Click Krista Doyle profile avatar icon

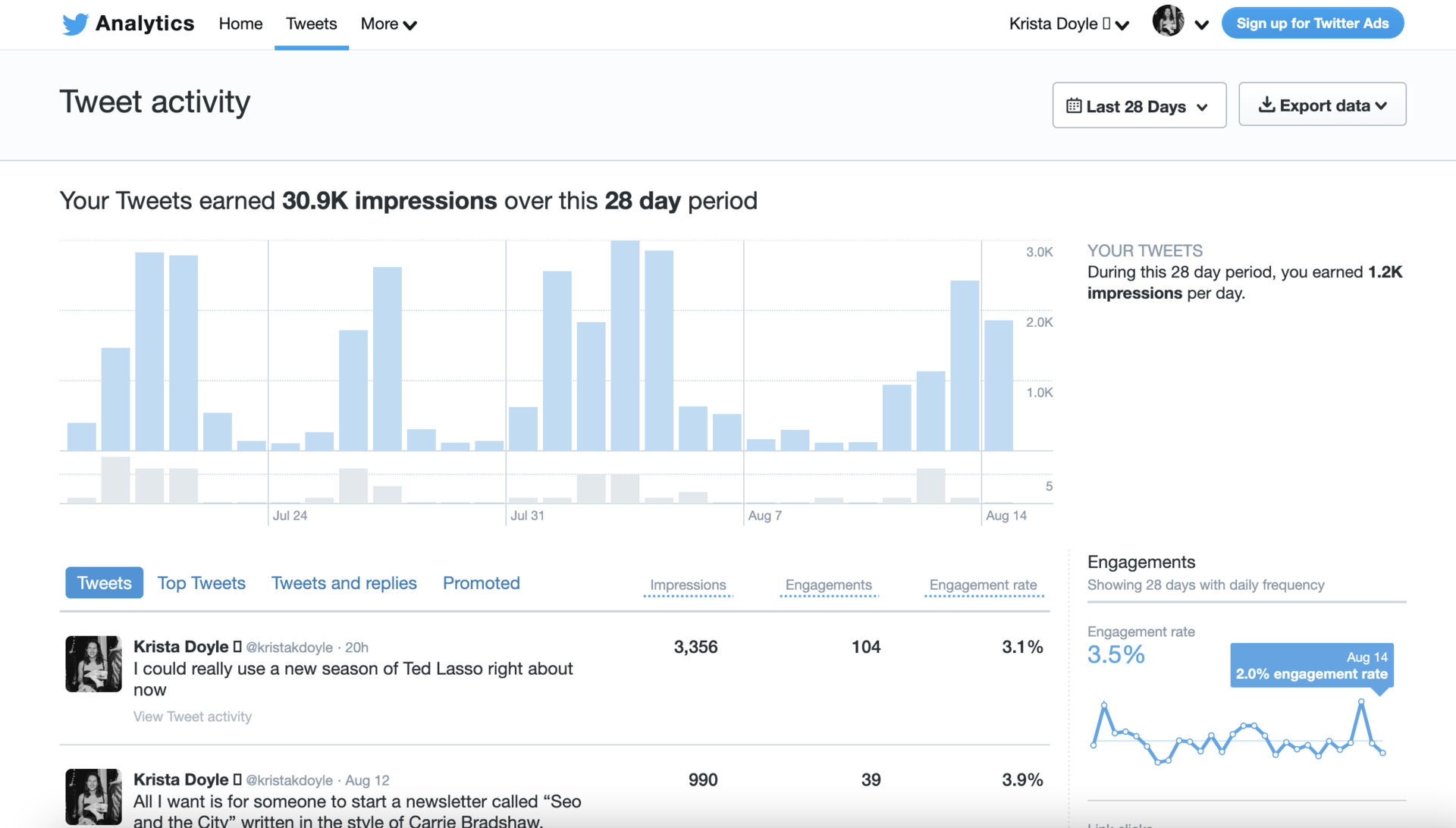click(1167, 21)
